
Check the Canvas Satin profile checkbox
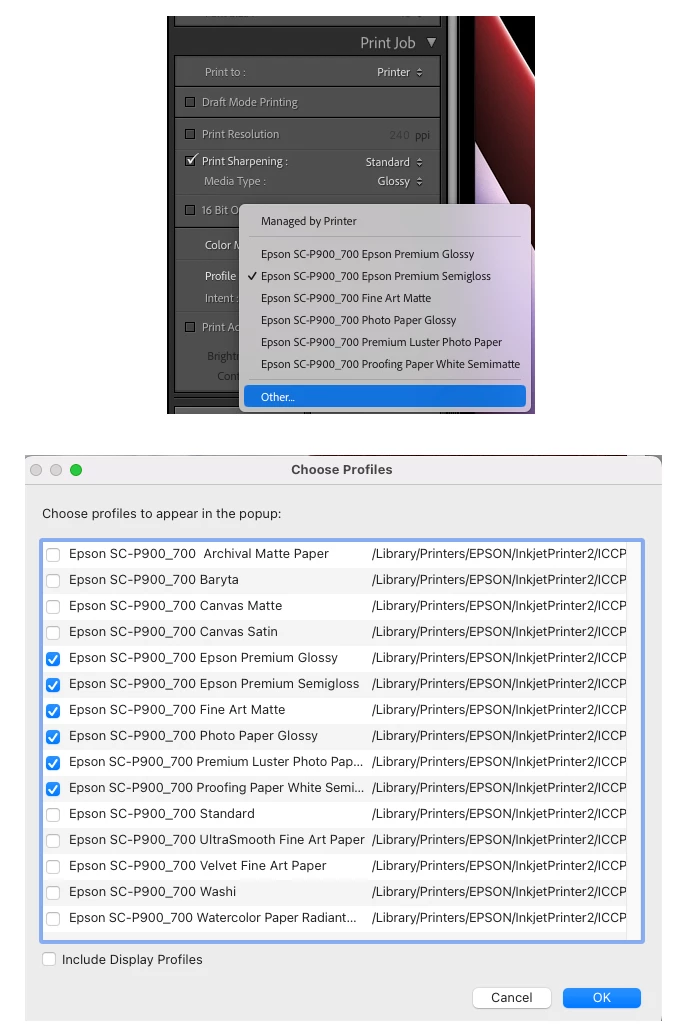[53, 632]
